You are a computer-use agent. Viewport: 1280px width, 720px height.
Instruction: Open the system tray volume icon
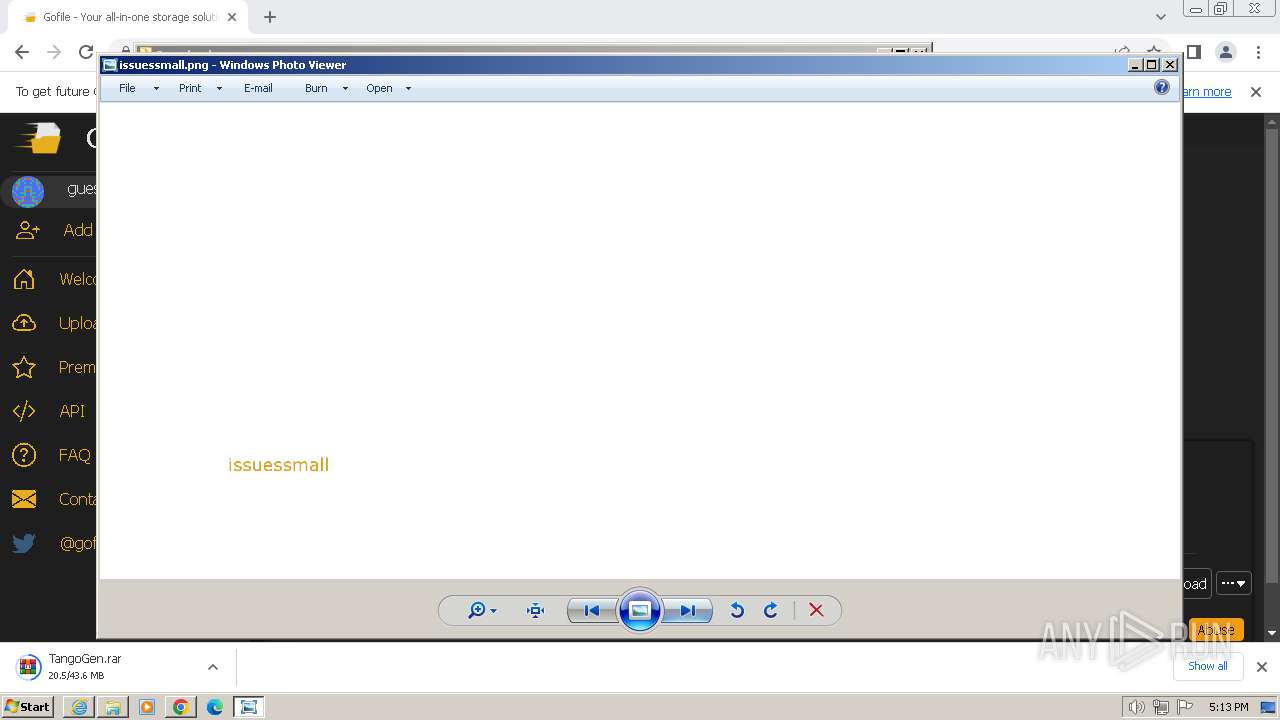pos(1137,707)
